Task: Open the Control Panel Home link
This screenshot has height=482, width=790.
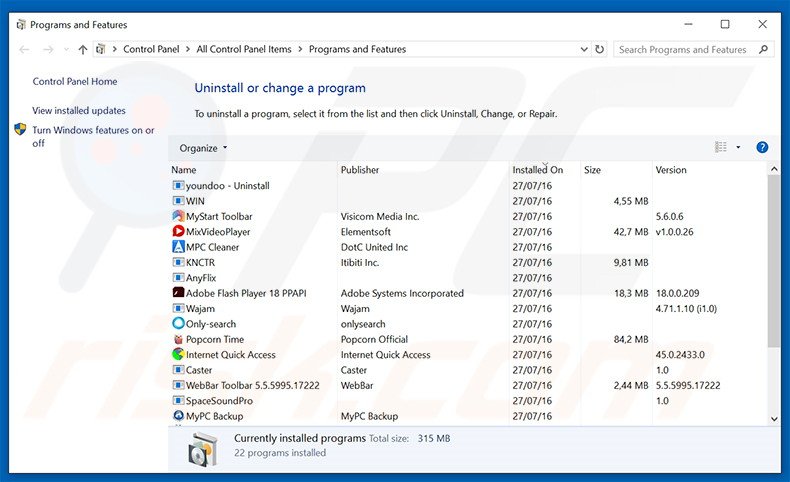Action: tap(75, 81)
